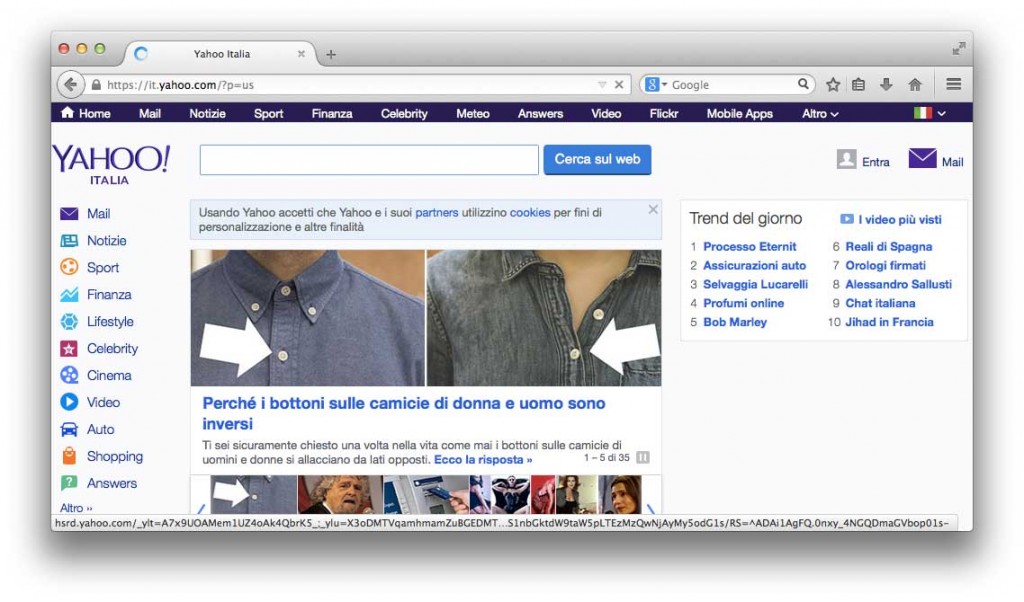Viewport: 1024px width, 602px height.
Task: Dismiss the cookie notice with the x
Action: click(653, 209)
